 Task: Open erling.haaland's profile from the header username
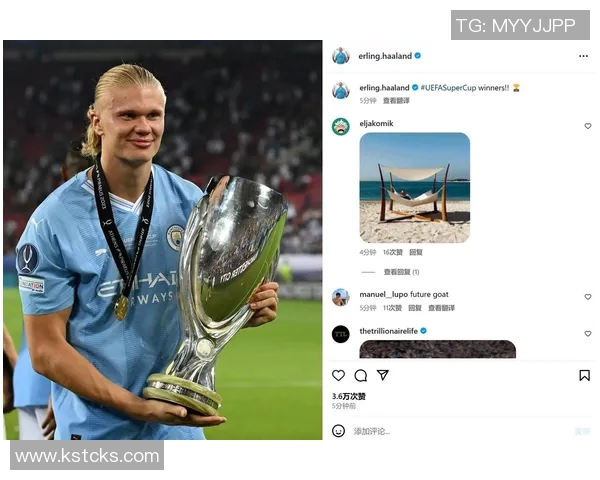(x=385, y=56)
